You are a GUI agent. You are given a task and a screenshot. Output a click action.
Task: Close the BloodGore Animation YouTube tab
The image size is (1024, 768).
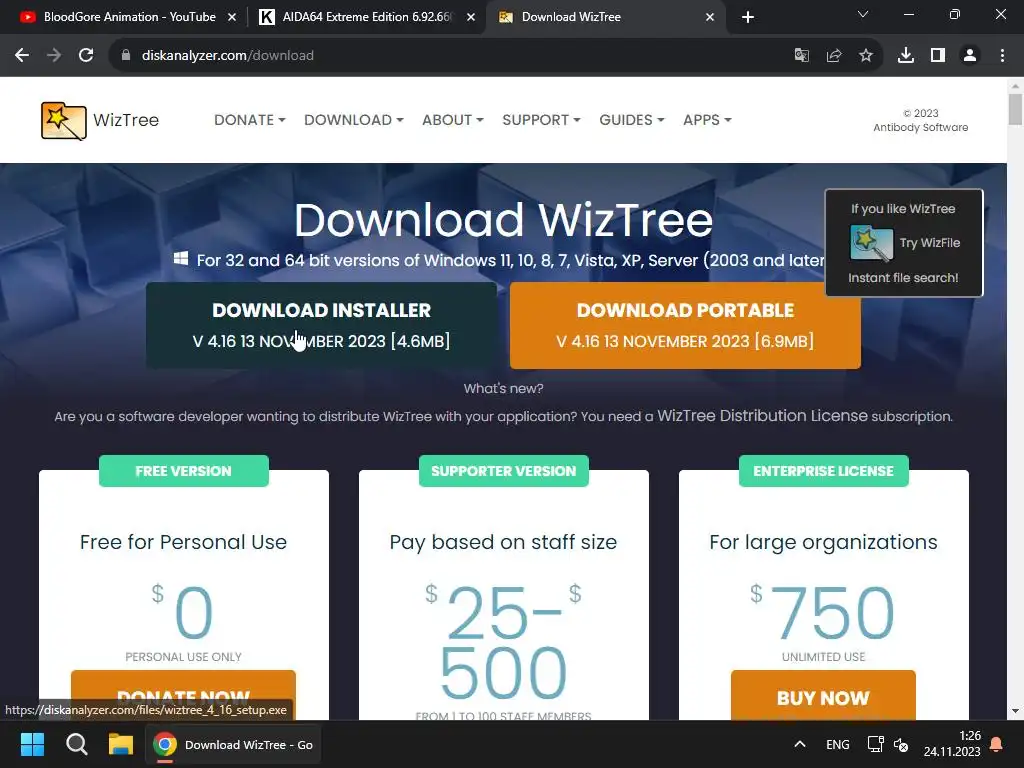[232, 17]
